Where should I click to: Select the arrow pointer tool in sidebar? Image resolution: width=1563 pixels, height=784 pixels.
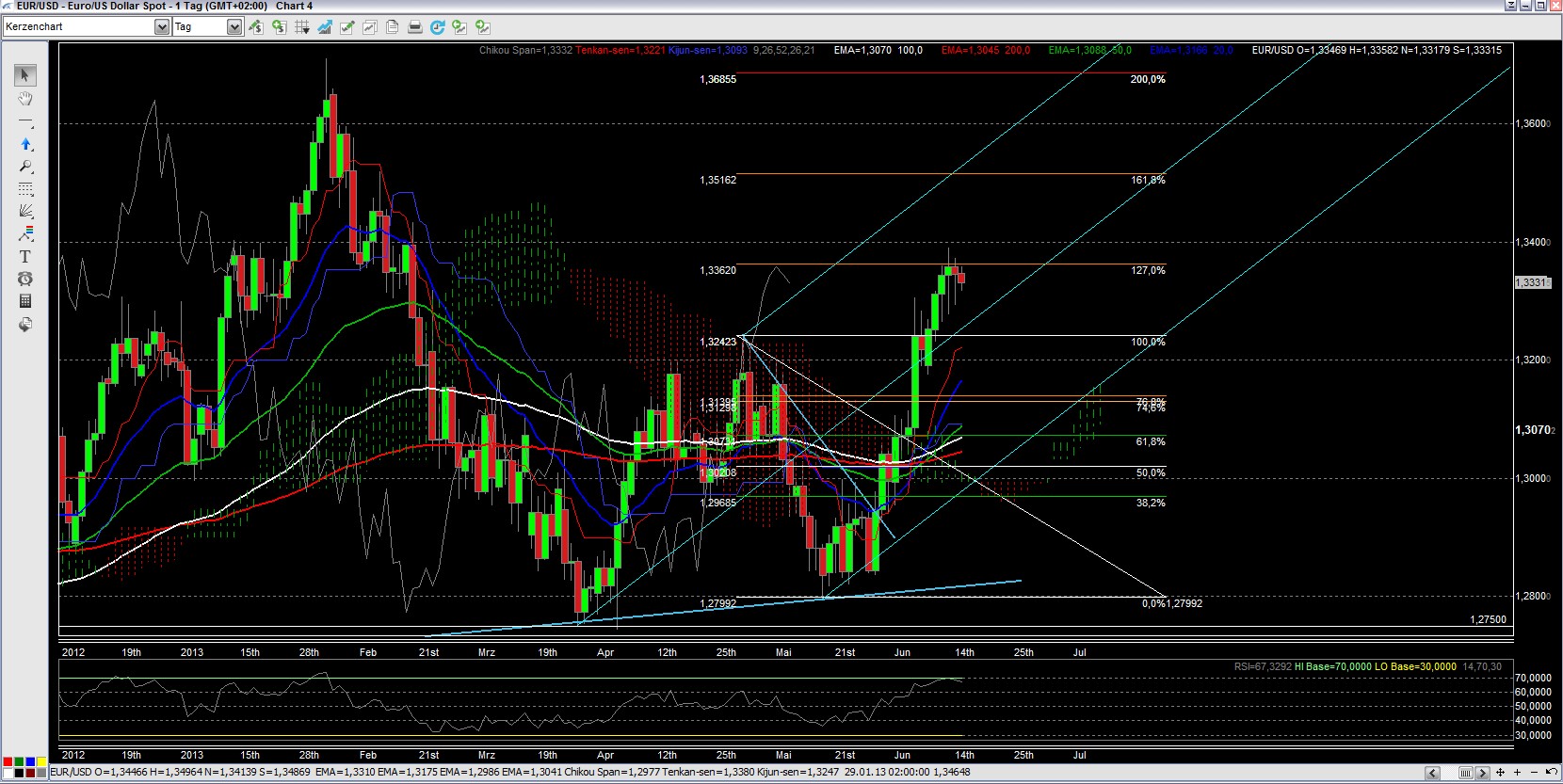[x=25, y=75]
